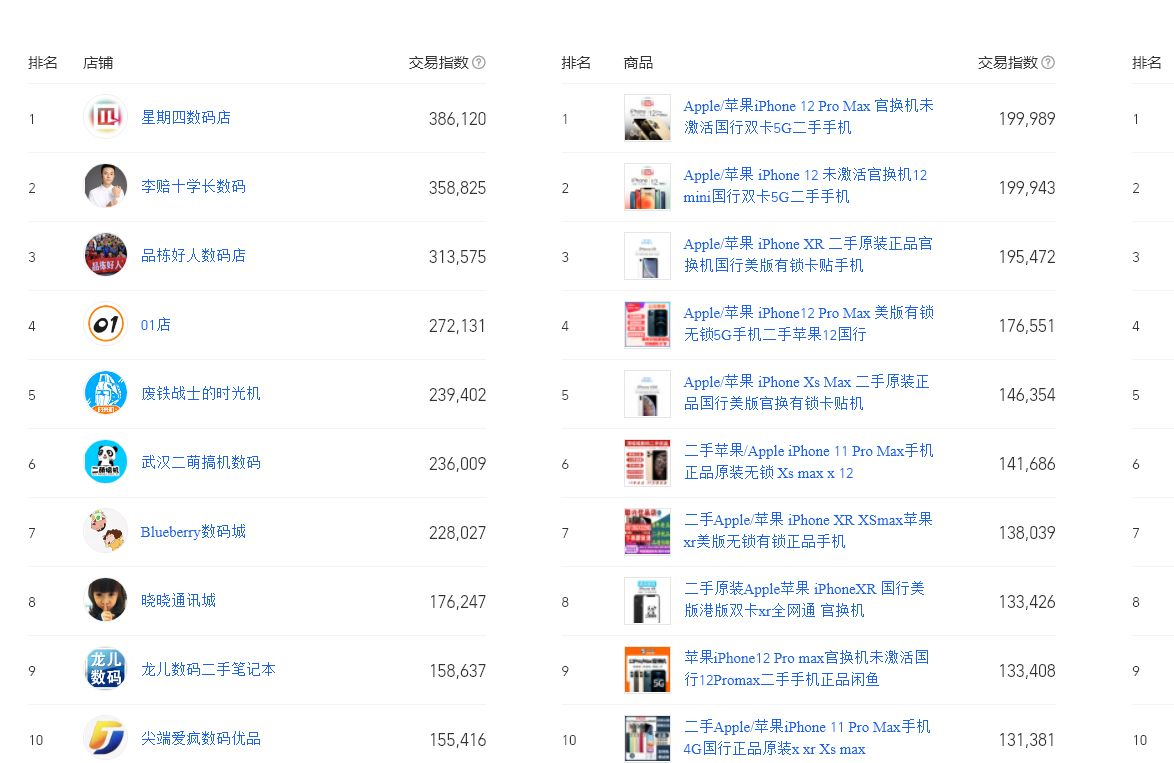Open iPhone 12 Pro Max 官换机未激活 product link
Image resolution: width=1174 pixels, height=763 pixels.
click(809, 117)
